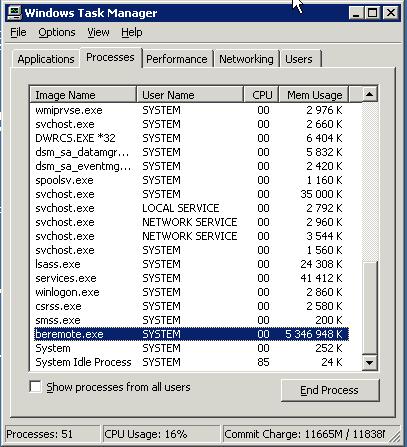Click the CPU value 85
The width and height of the screenshot is (407, 447).
(263, 362)
